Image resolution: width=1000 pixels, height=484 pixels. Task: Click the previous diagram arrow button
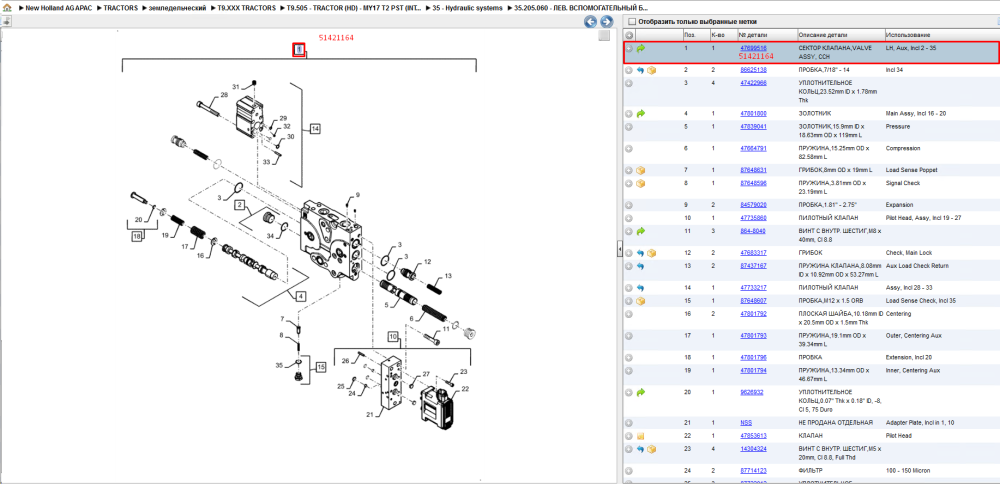(x=591, y=22)
